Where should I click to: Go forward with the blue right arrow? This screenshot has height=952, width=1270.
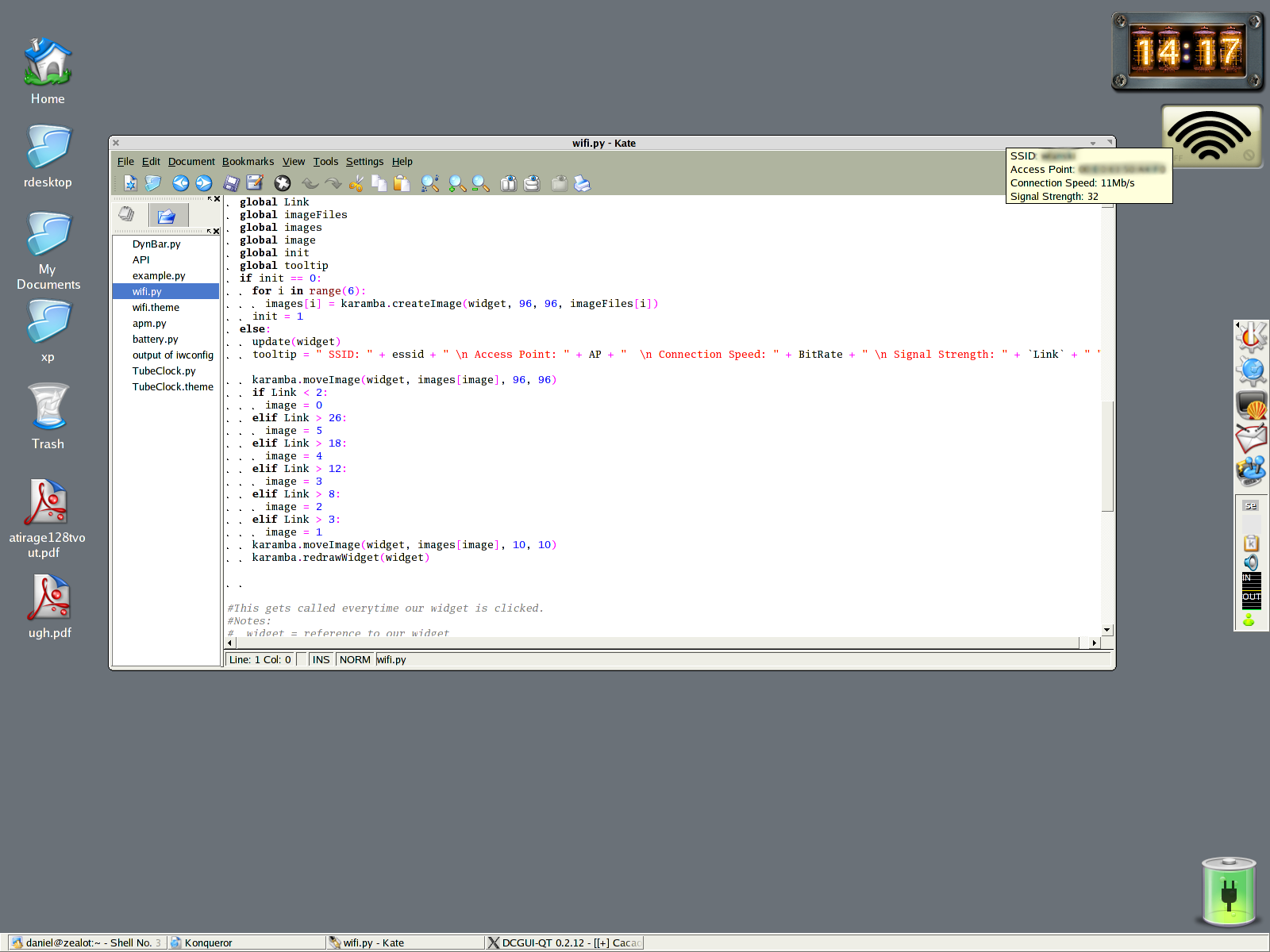click(204, 183)
